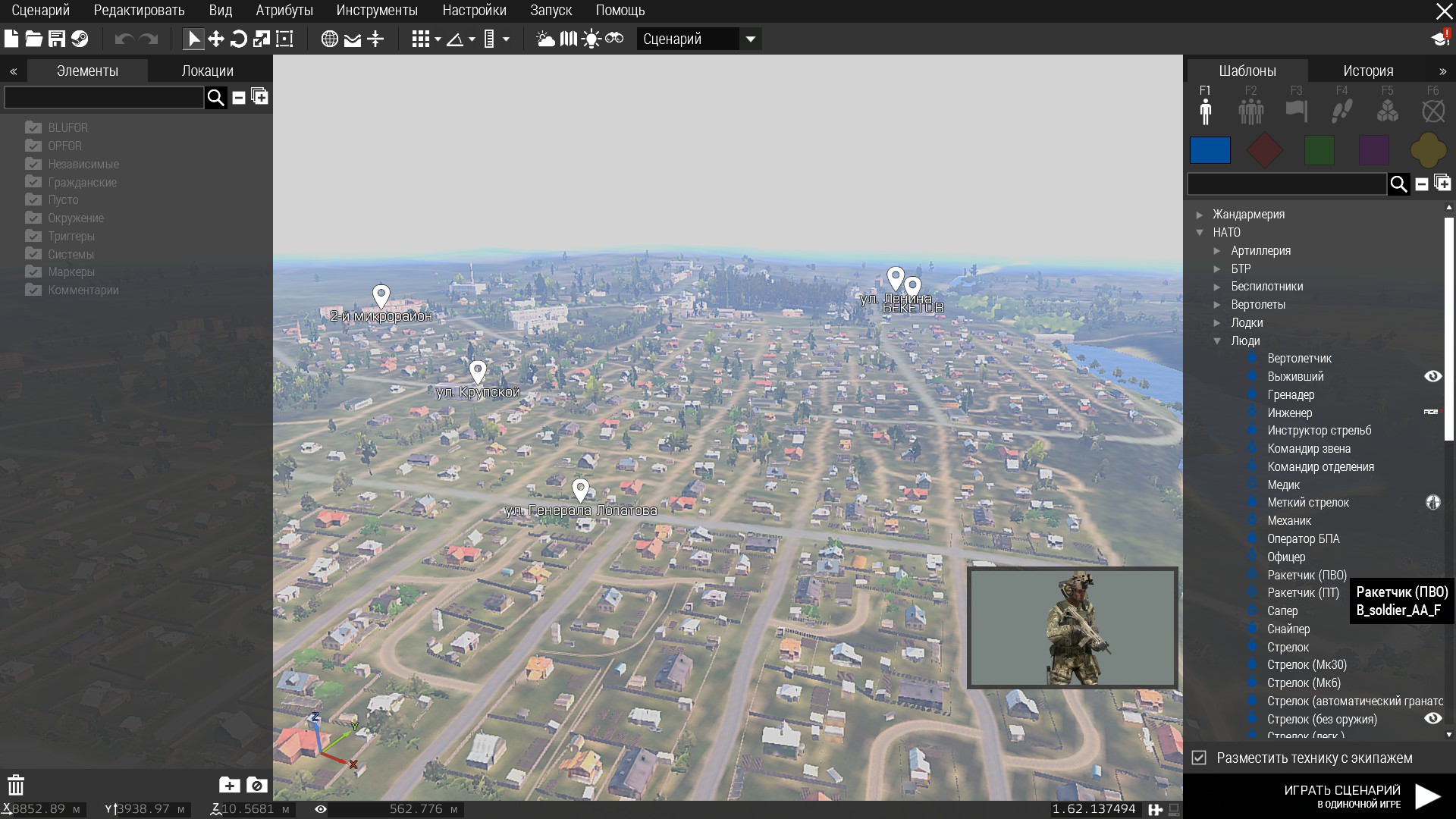
Task: Click the templates panel search field
Action: [1288, 184]
